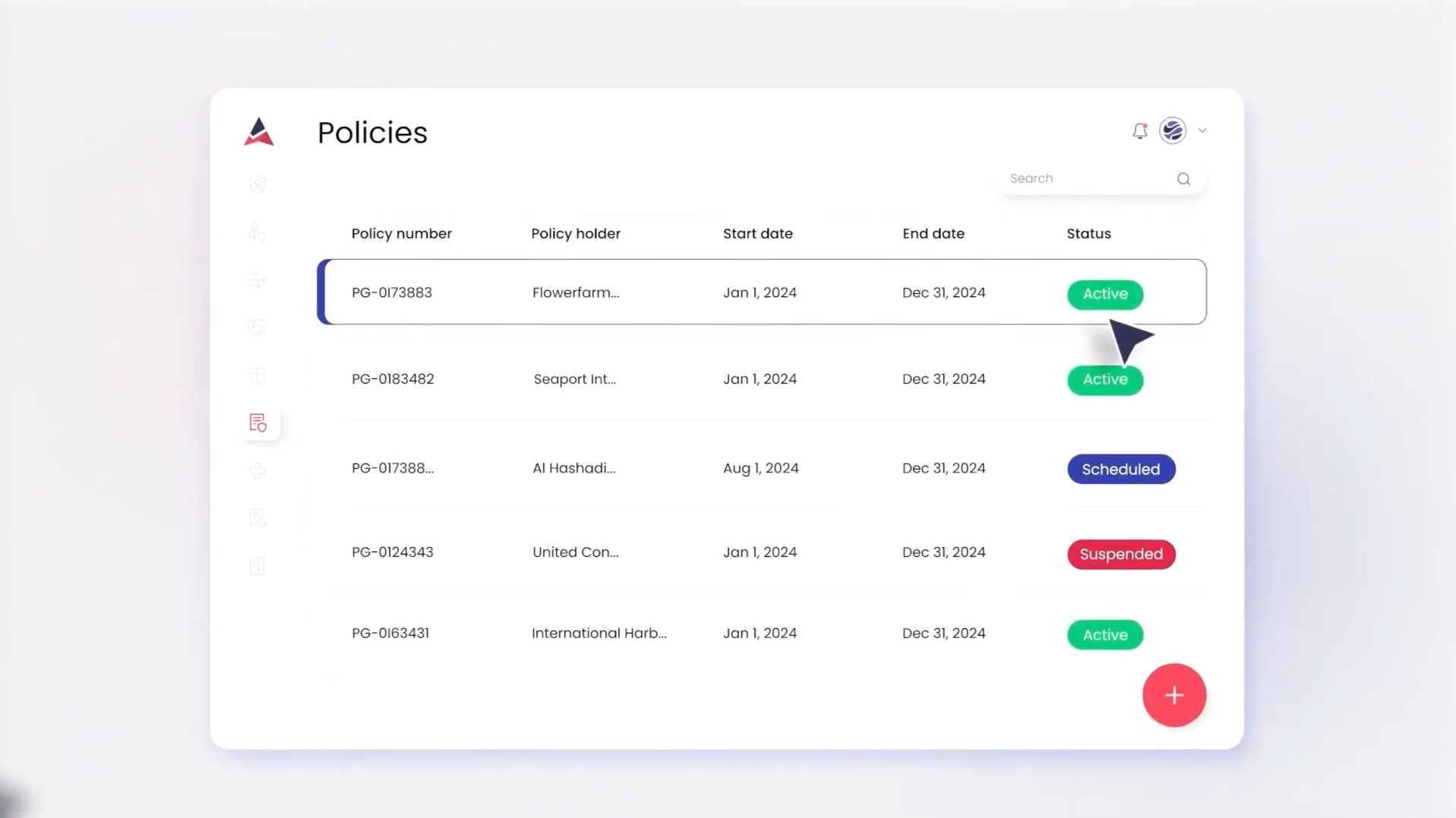Open the shield sidebar icon
This screenshot has height=818, width=1456.
[257, 375]
